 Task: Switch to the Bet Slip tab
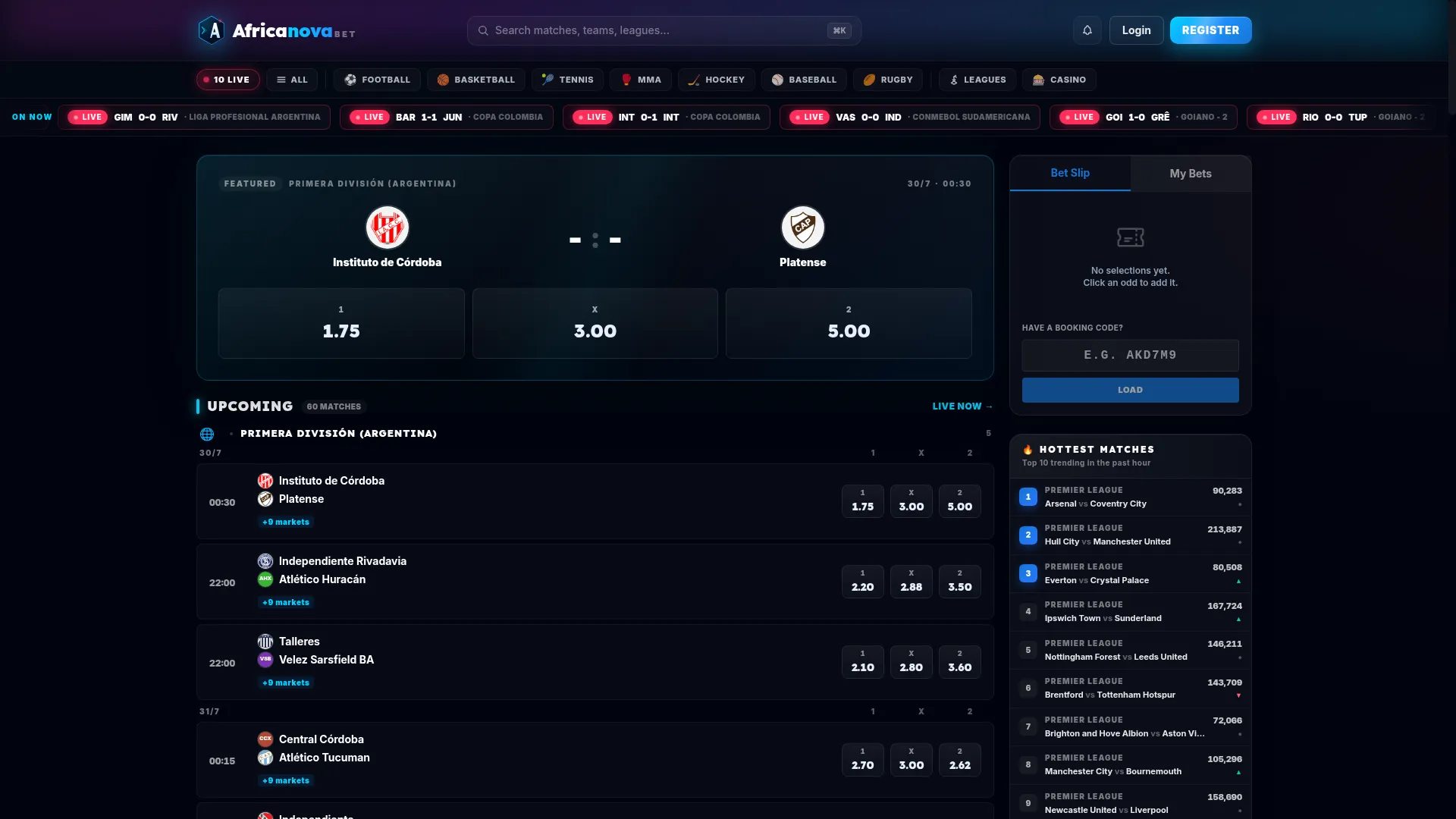(1070, 173)
